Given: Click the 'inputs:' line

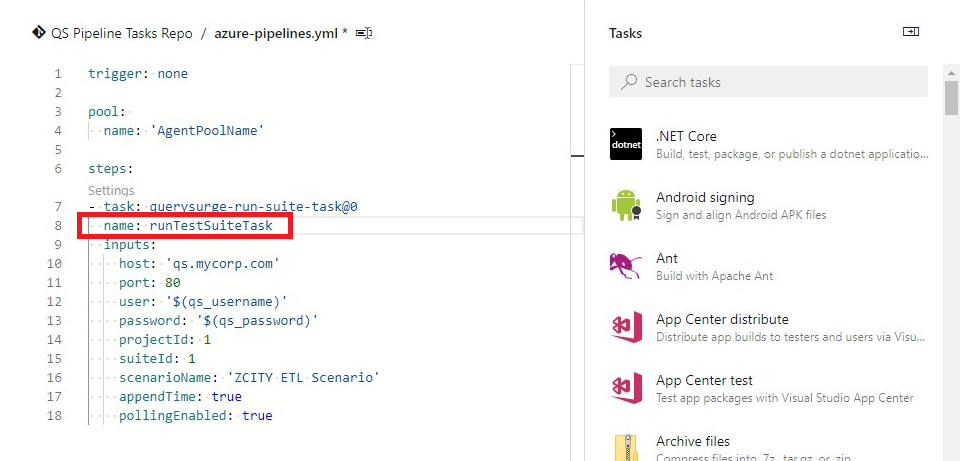Looking at the screenshot, I should (x=130, y=245).
